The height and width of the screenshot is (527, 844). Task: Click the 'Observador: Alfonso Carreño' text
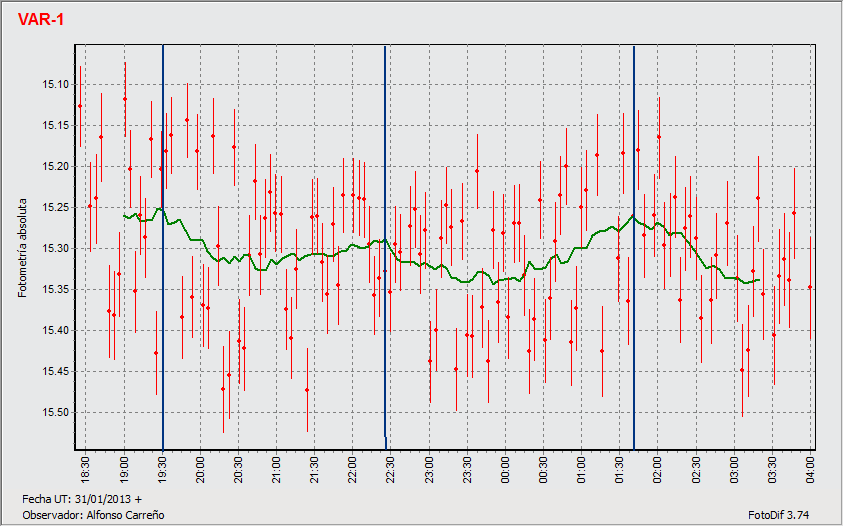click(x=92, y=514)
